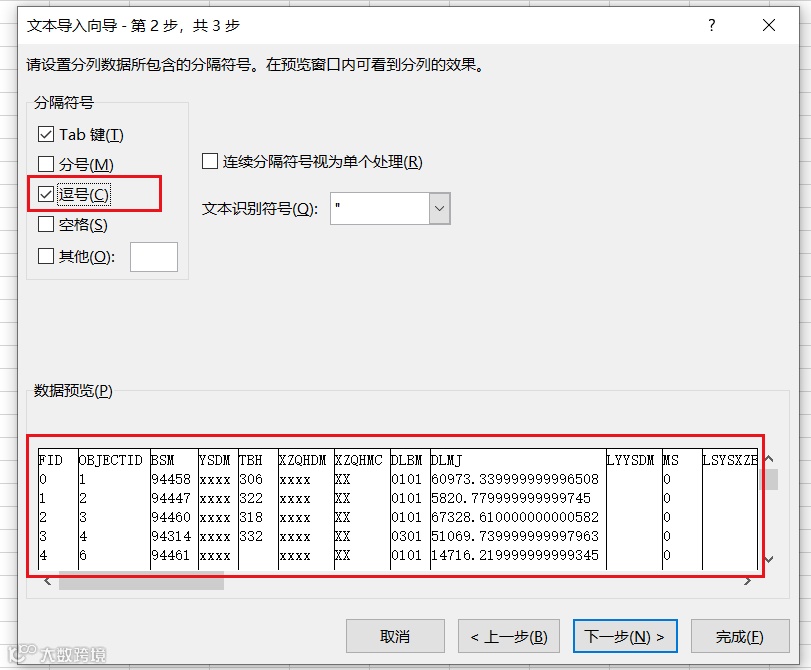Go back with 上一步(B) button
The image size is (811, 670).
point(509,636)
